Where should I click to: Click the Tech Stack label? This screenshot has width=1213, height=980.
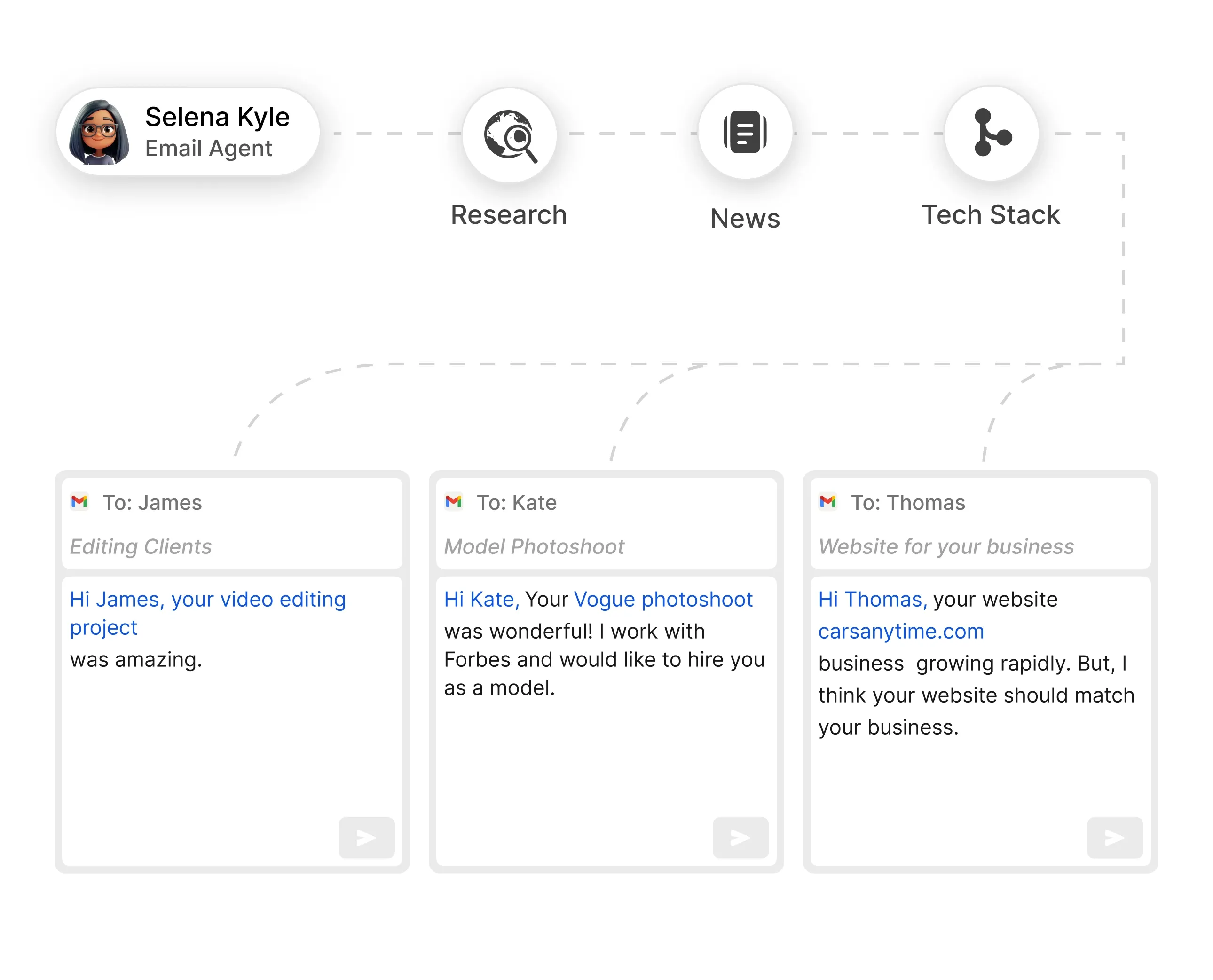[991, 215]
